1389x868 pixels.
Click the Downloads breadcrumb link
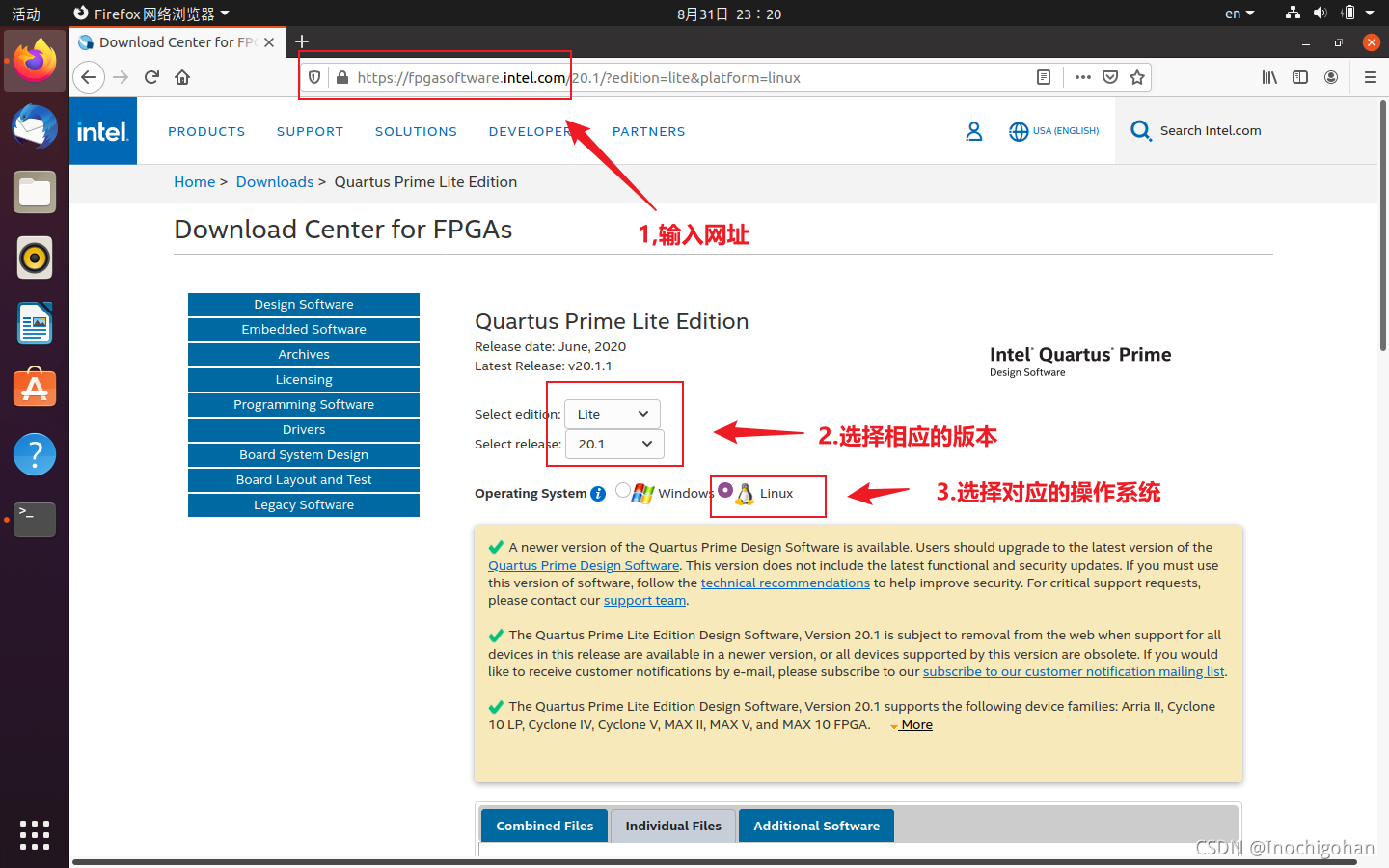point(275,182)
